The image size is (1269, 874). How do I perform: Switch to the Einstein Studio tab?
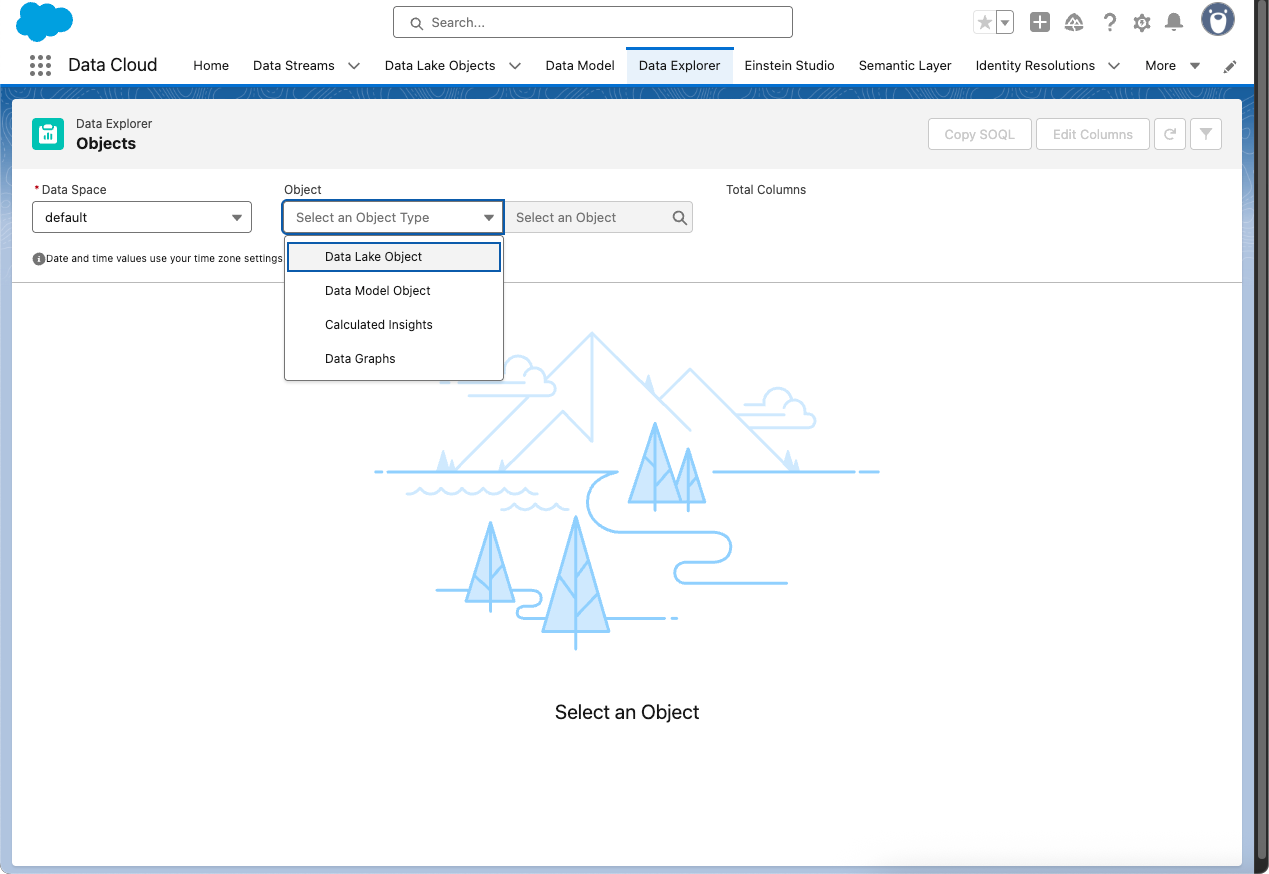point(789,66)
